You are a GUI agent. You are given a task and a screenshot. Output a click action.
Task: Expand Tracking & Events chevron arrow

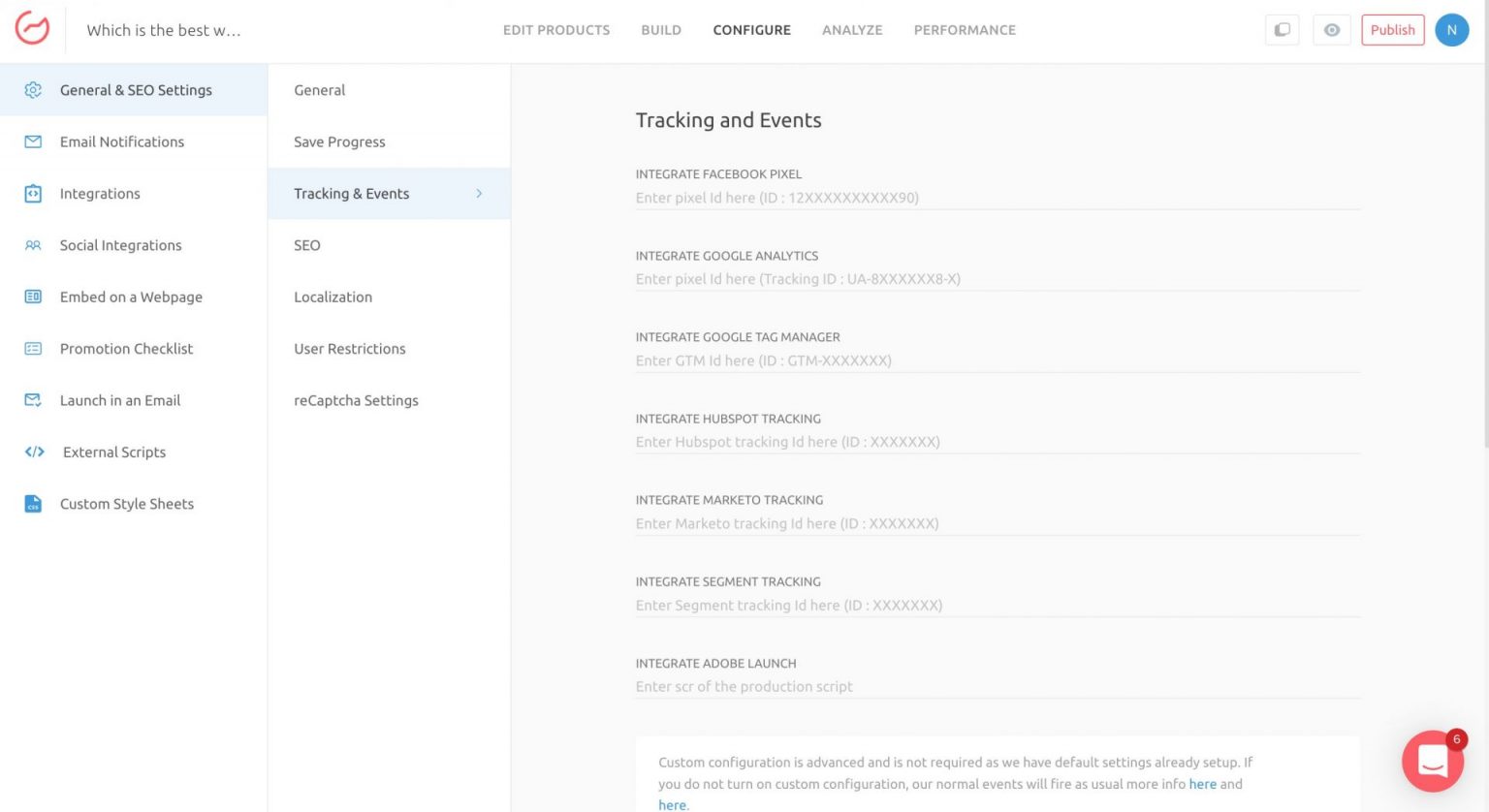479,194
